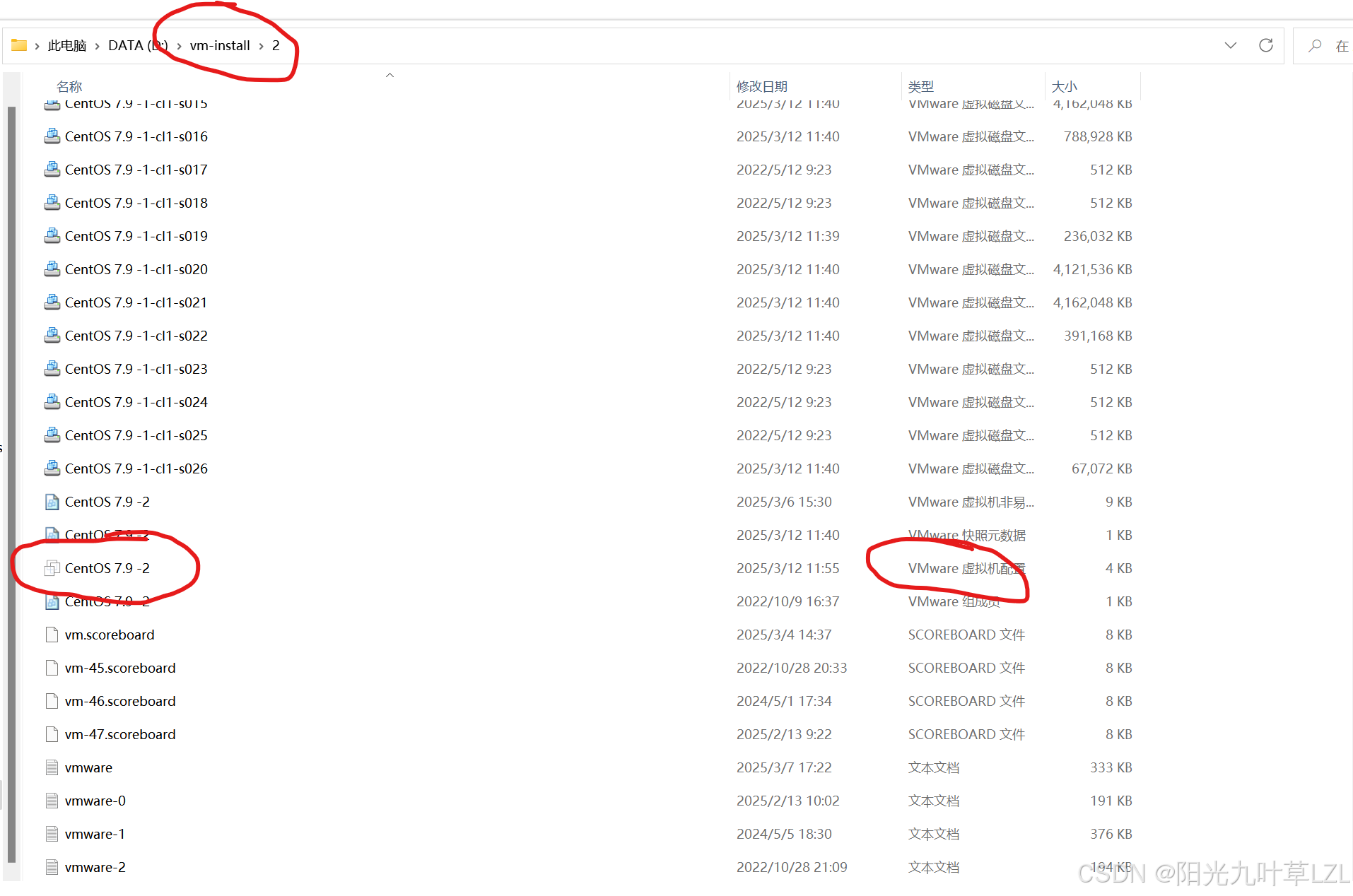The image size is (1353, 896).
Task: Expand the chevron after vm-install in the path
Action: (262, 46)
